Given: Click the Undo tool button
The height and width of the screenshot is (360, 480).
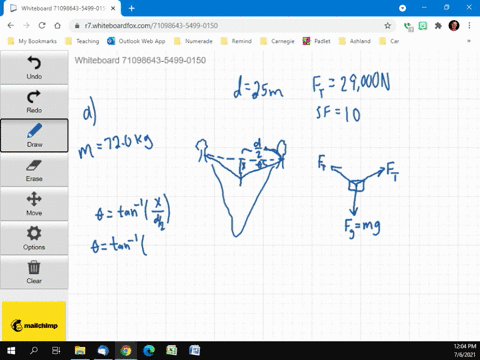Looking at the screenshot, I should [34, 68].
